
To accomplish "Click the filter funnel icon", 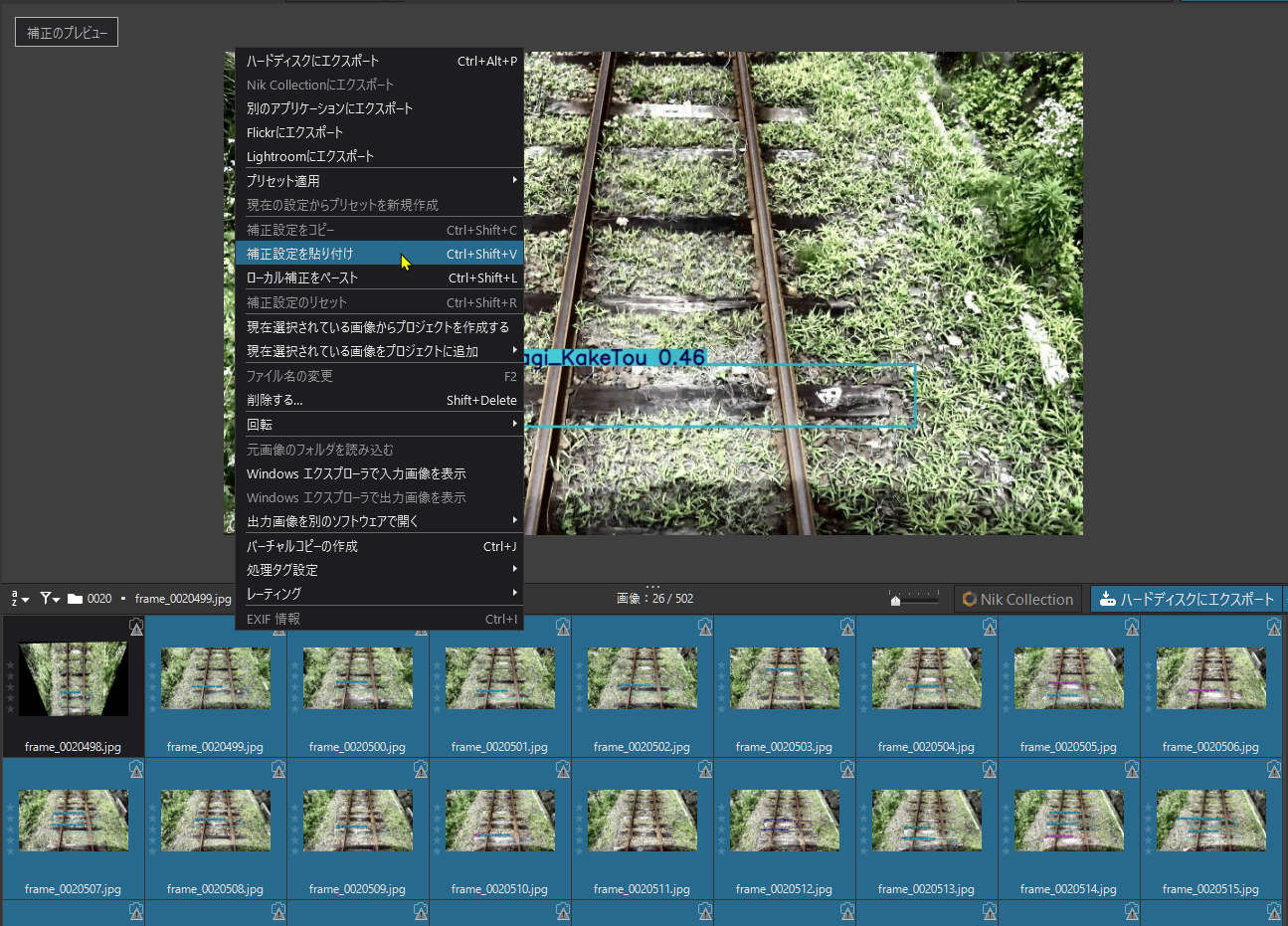I will [x=49, y=599].
